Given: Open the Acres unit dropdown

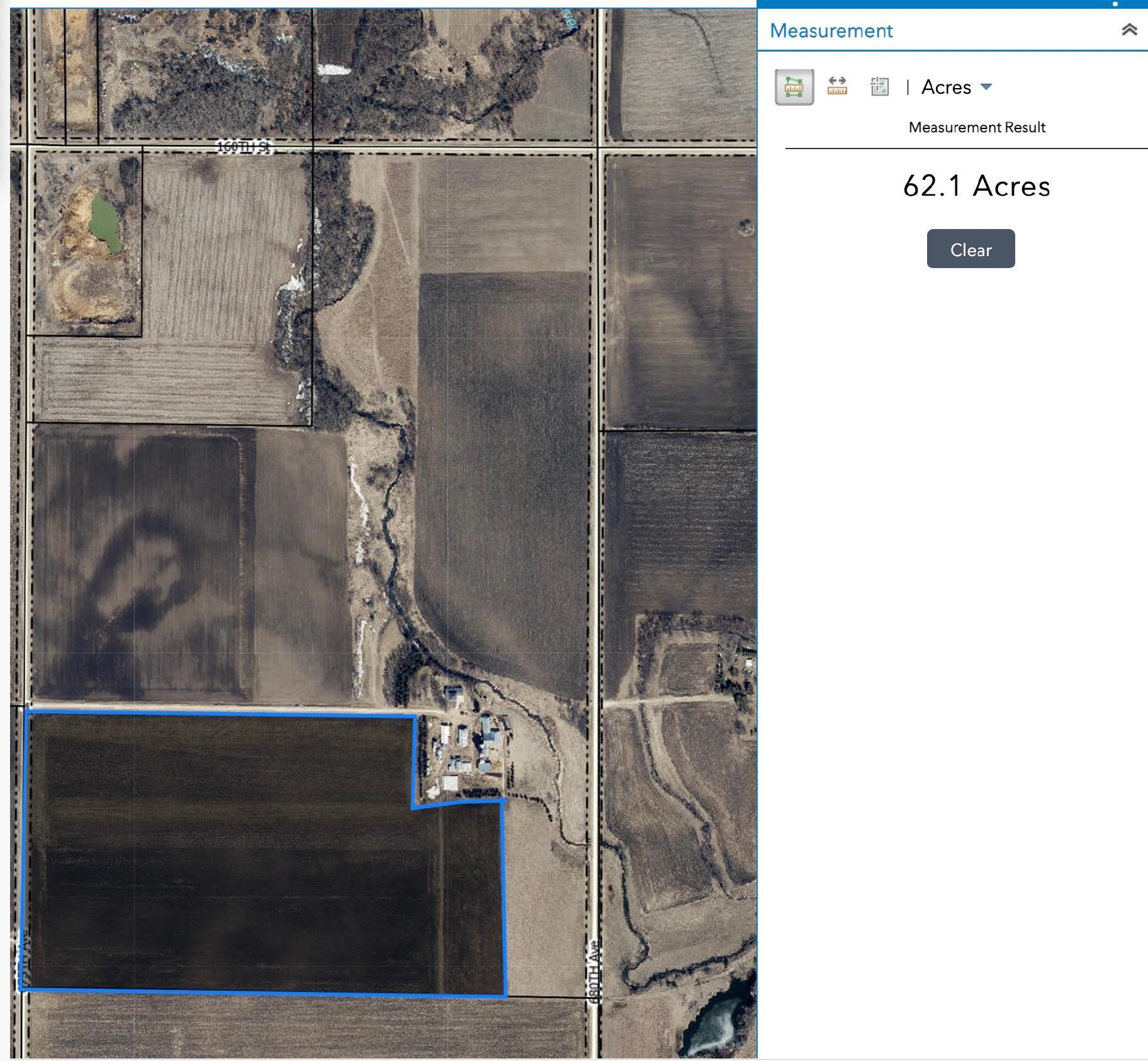Looking at the screenshot, I should 957,87.
